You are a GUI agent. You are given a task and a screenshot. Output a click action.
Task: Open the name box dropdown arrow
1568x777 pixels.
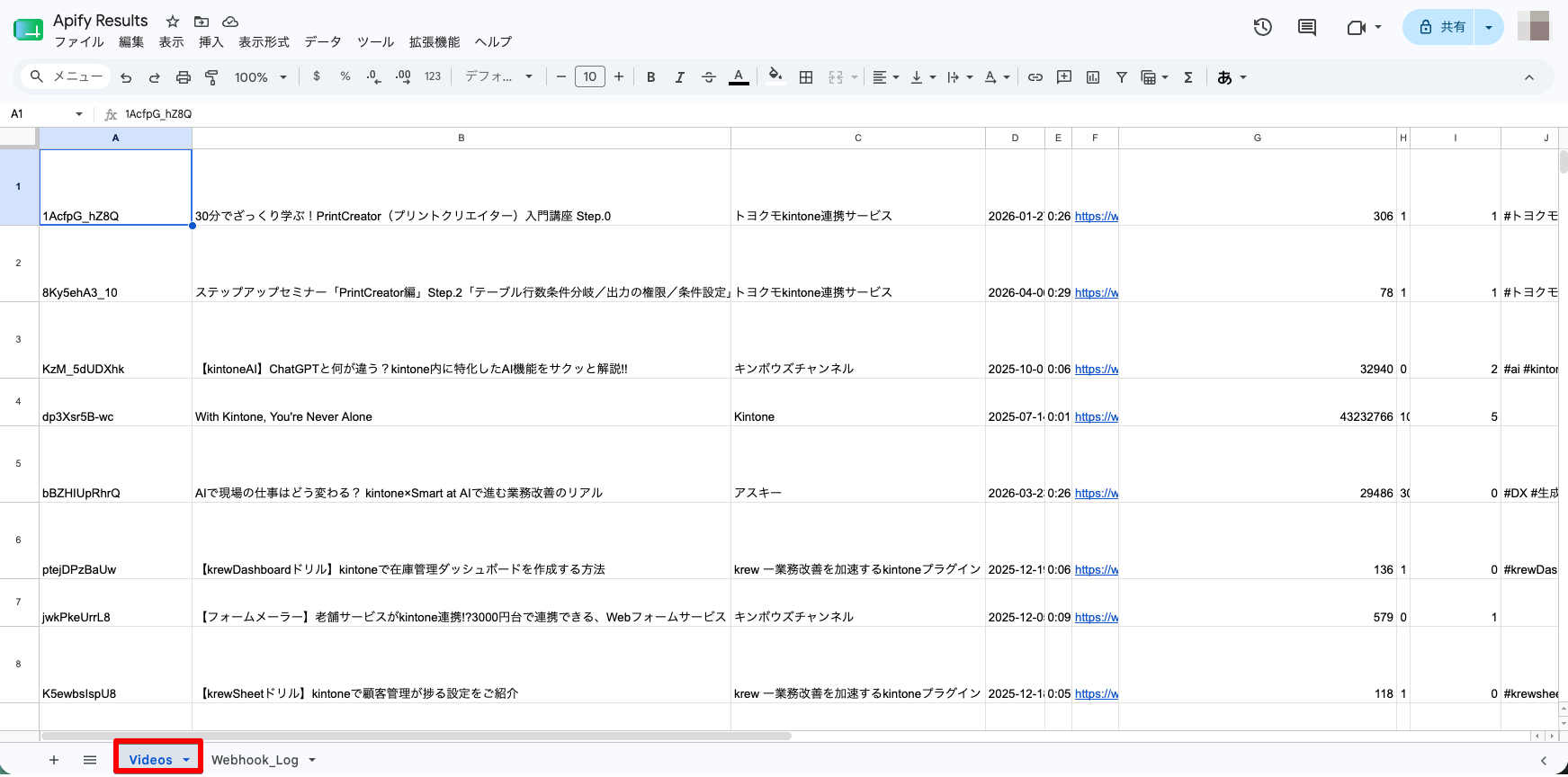click(79, 114)
